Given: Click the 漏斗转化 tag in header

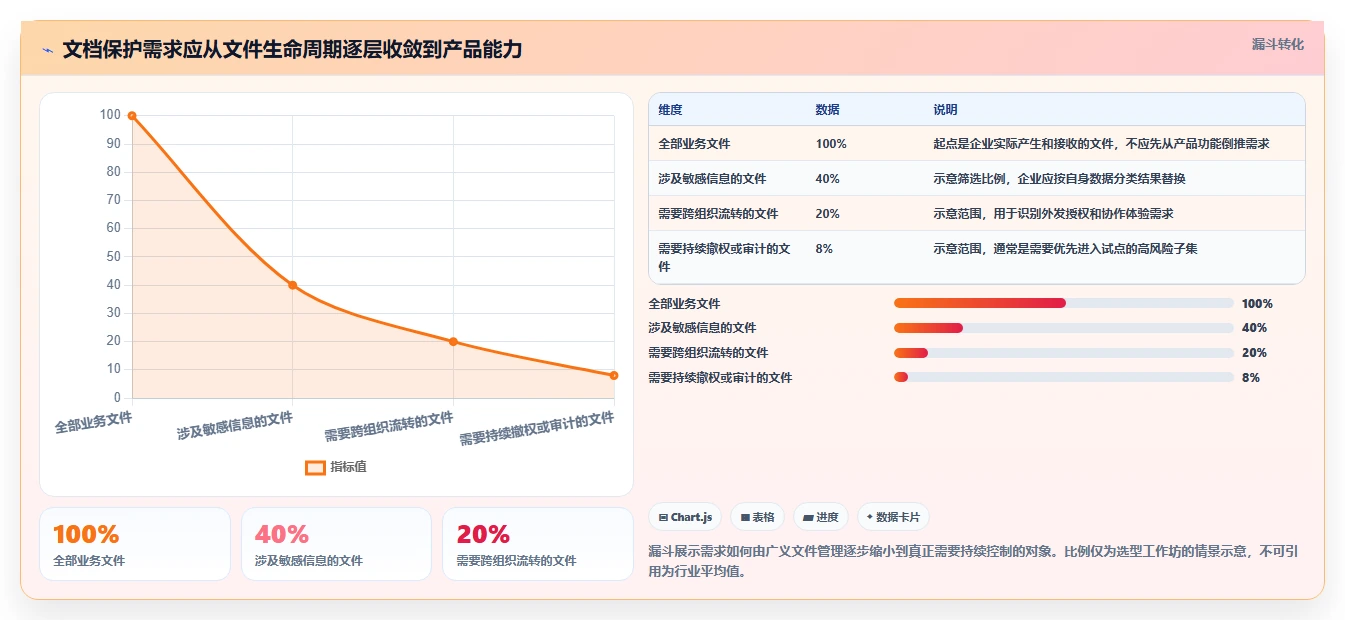Looking at the screenshot, I should pyautogui.click(x=1277, y=44).
